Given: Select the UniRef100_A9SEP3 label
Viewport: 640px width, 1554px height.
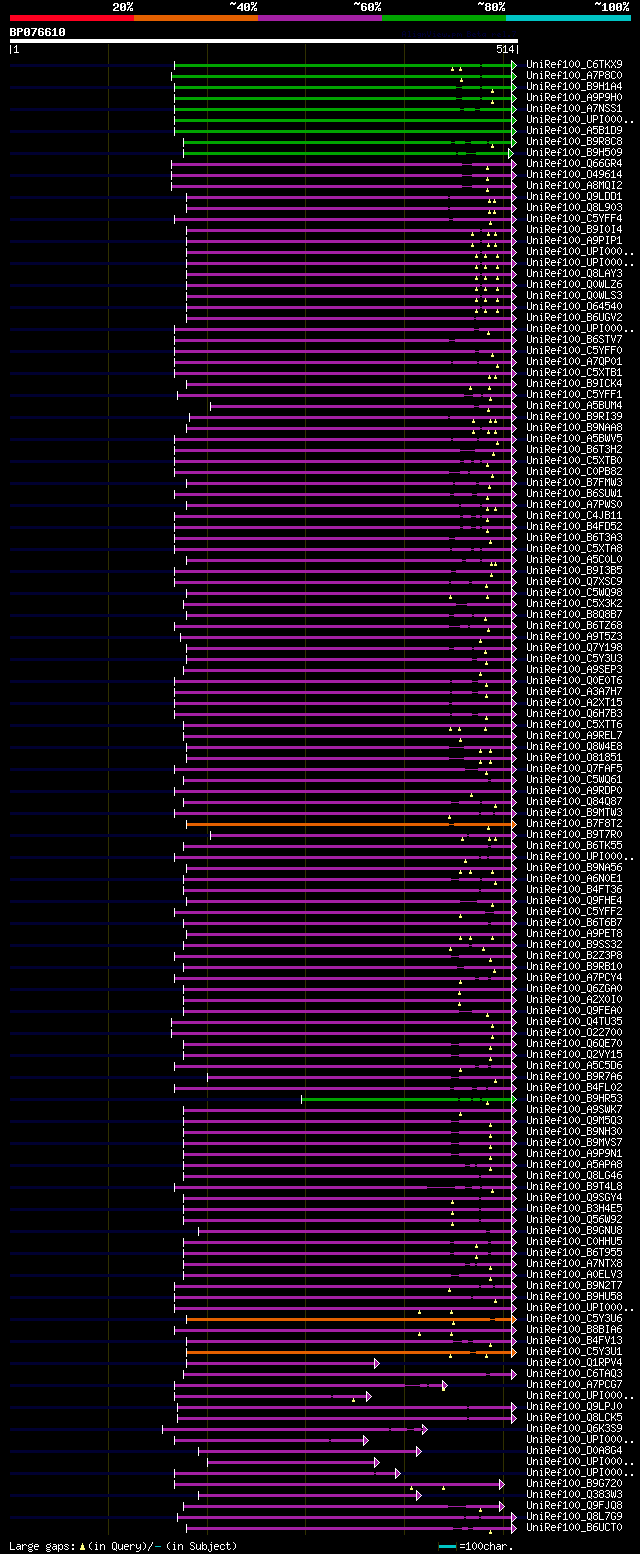Looking at the screenshot, I should pos(574,669).
